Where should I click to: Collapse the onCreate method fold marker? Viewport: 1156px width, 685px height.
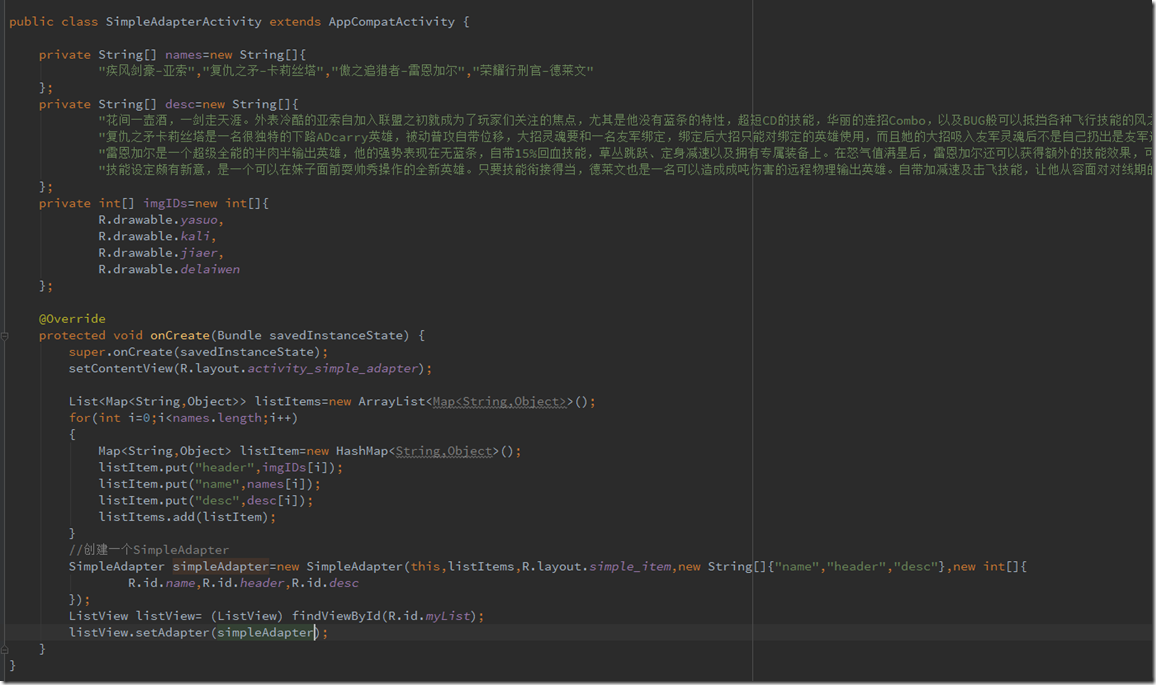pos(7,336)
